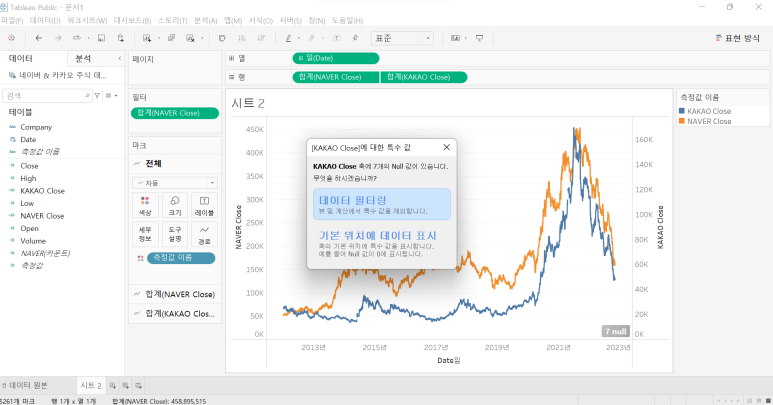Click the fix axes pin icon

coord(355,38)
